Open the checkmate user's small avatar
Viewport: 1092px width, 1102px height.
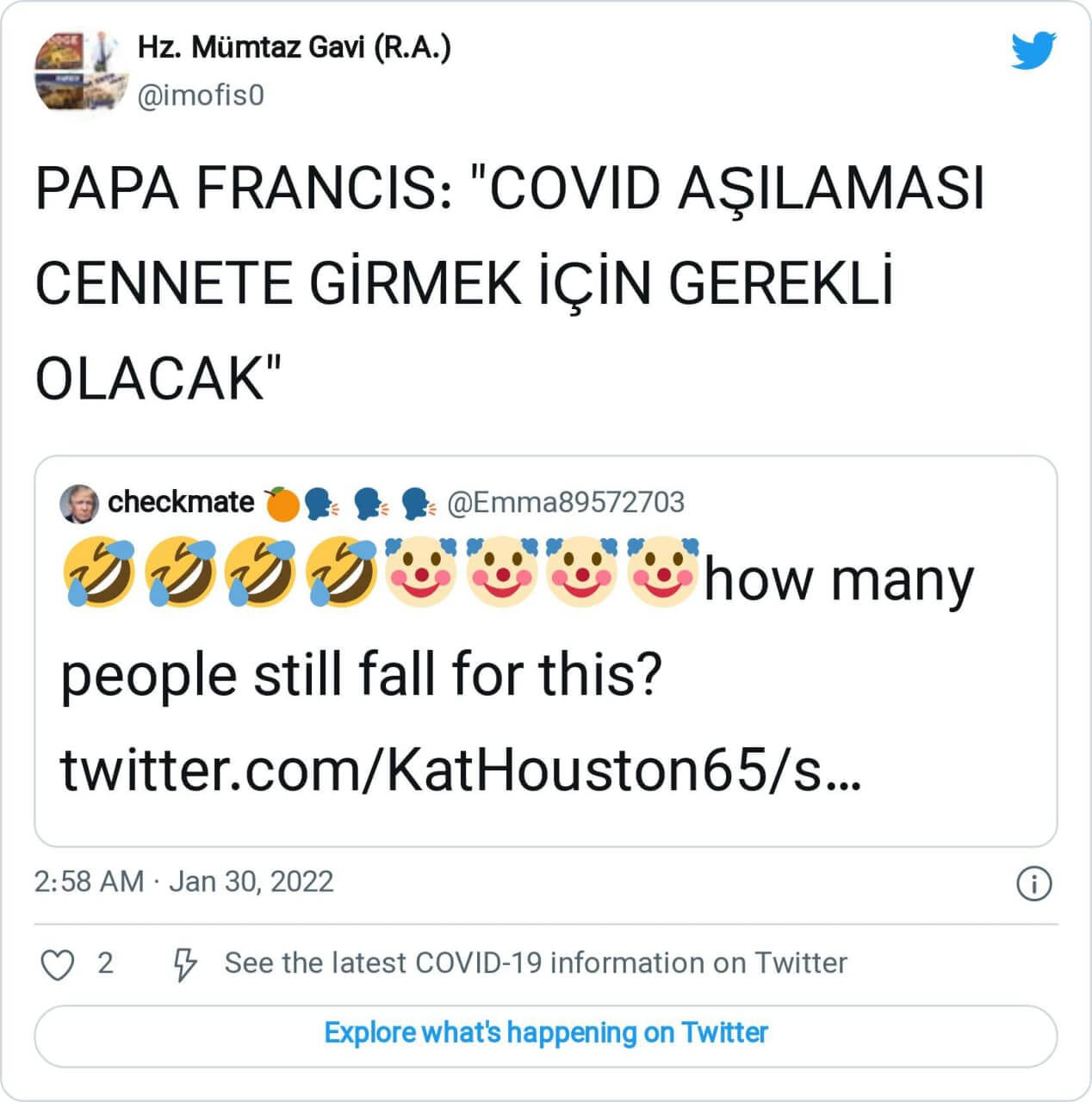click(79, 504)
